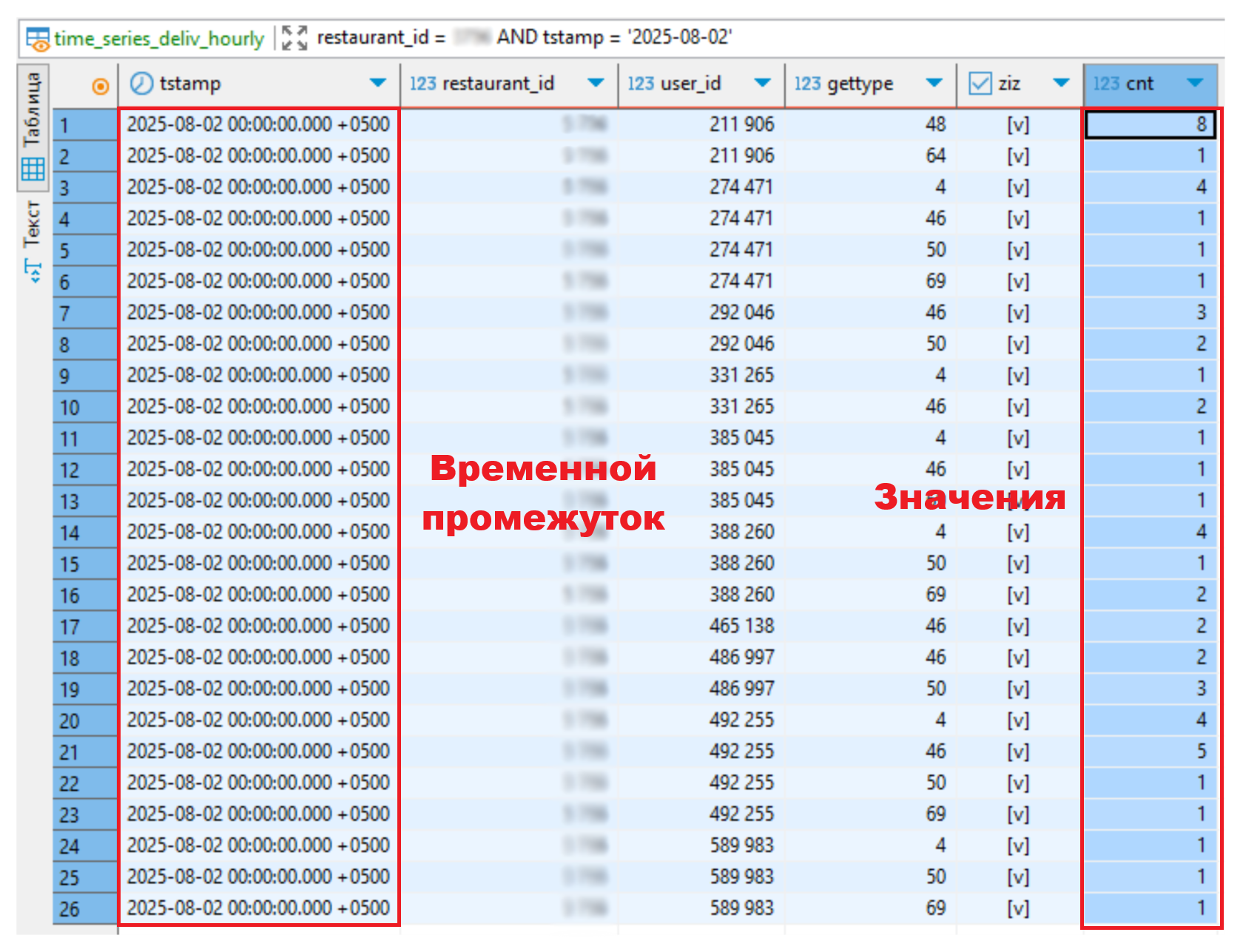The height and width of the screenshot is (952, 1243).
Task: Click the clock icon in tstamp header
Action: click(x=141, y=84)
